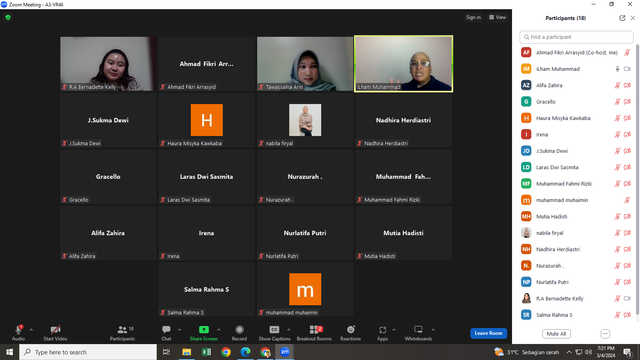Click Irena muted mic icon in list
640x360 pixels.
coord(618,134)
